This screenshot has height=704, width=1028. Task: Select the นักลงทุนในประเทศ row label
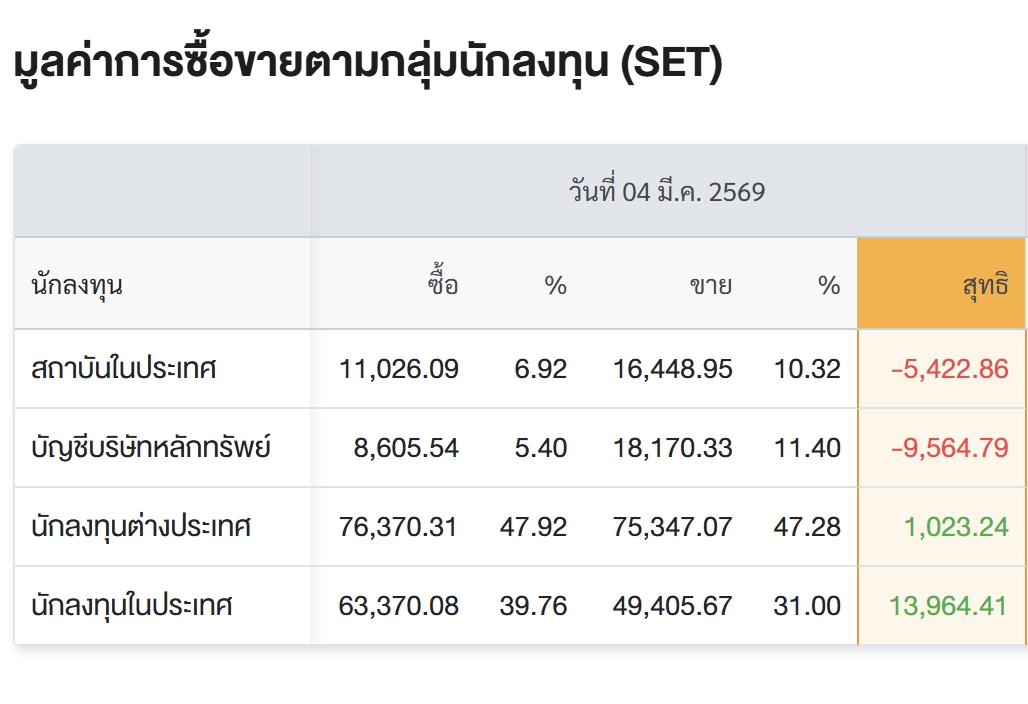(x=132, y=605)
